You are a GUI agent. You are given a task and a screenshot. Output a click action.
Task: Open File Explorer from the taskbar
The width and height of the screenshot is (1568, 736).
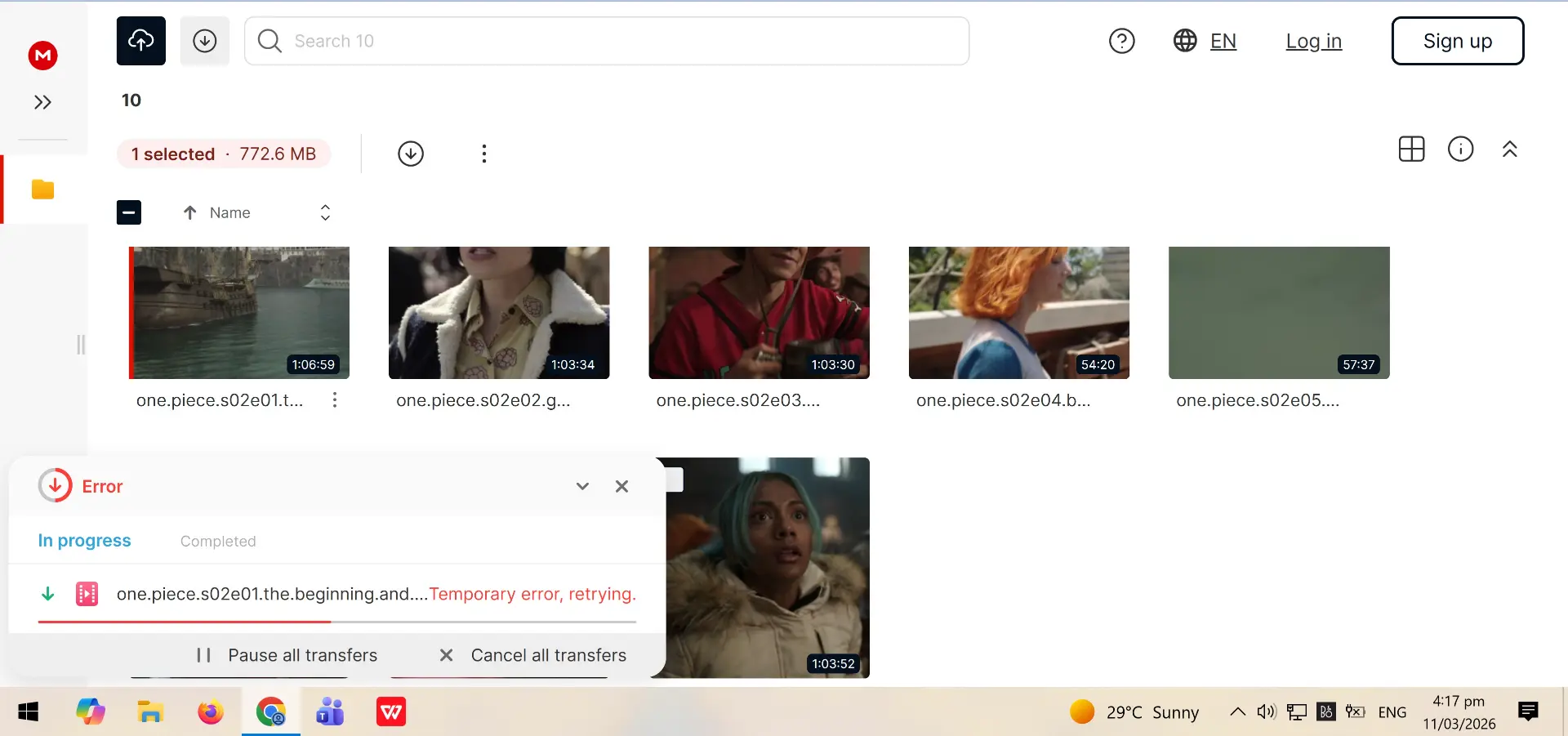(150, 712)
